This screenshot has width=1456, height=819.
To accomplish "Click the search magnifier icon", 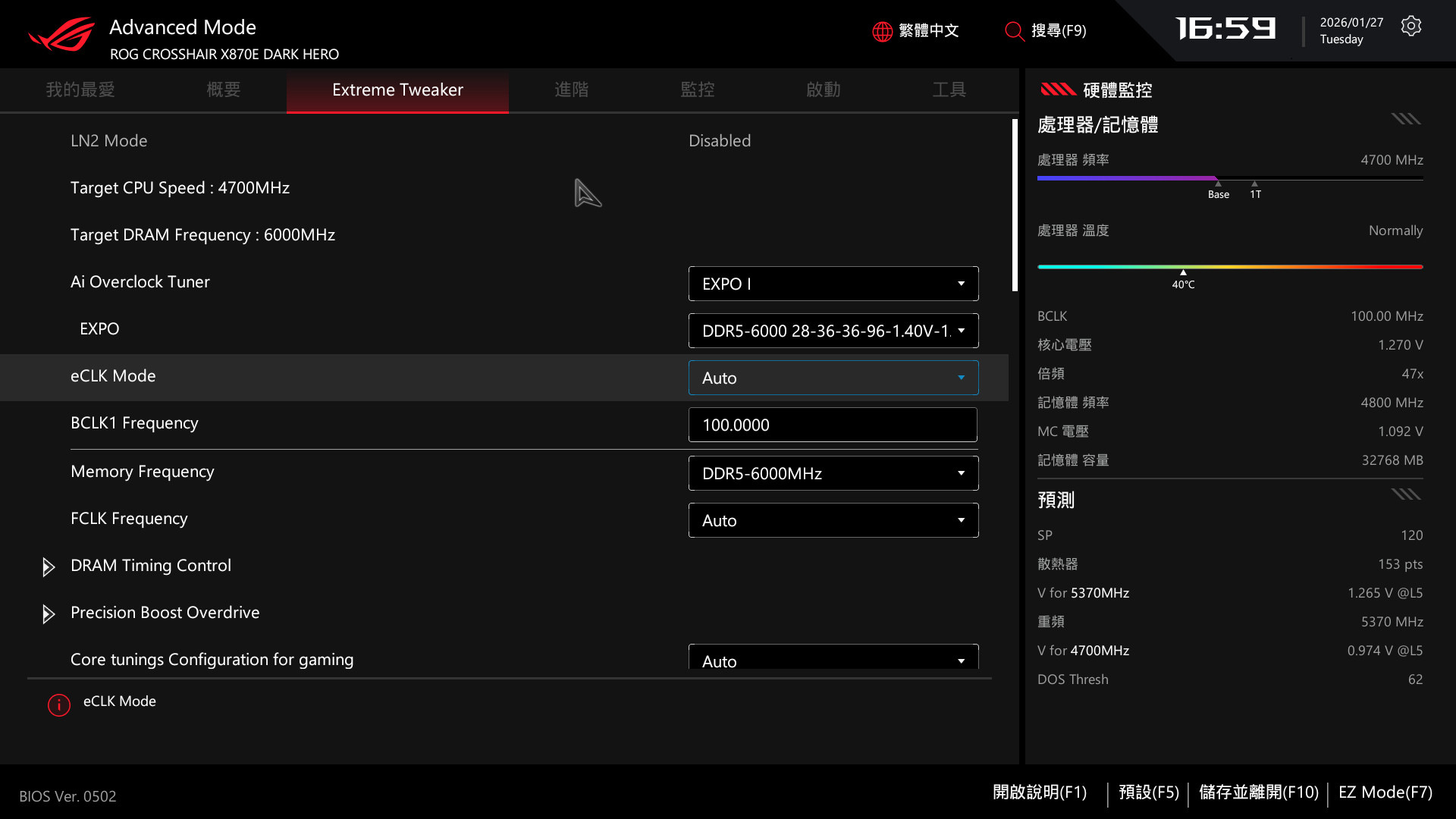I will point(1014,31).
